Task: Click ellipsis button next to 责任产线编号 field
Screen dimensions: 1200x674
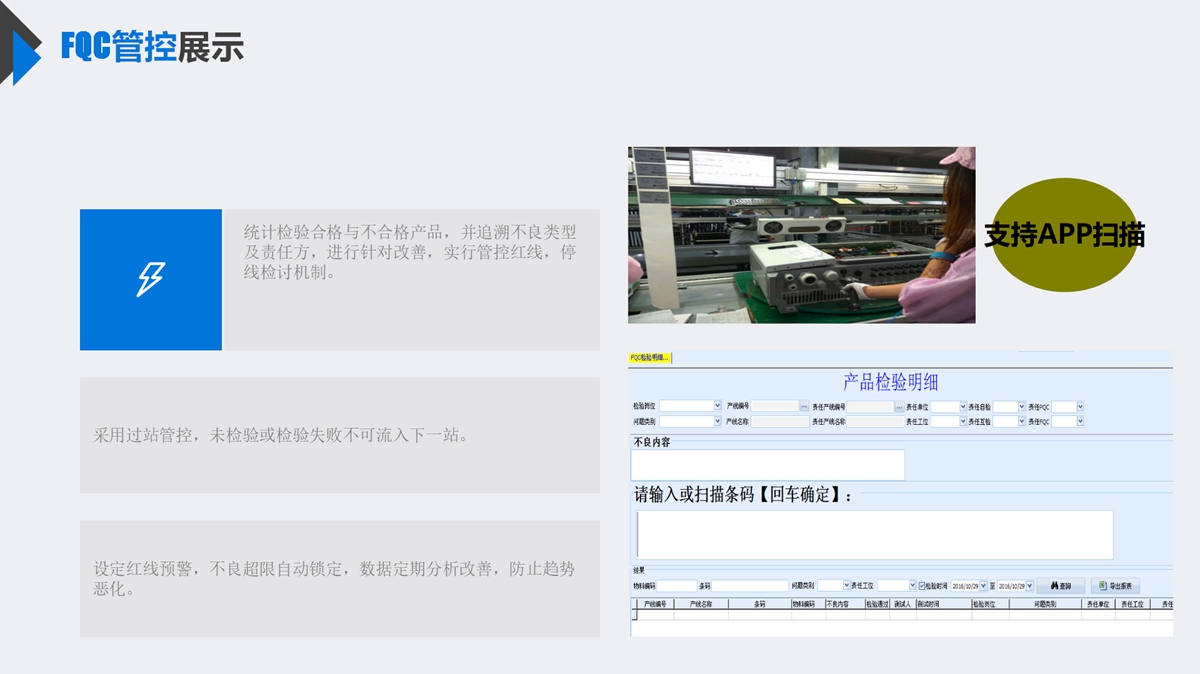Action: (899, 407)
